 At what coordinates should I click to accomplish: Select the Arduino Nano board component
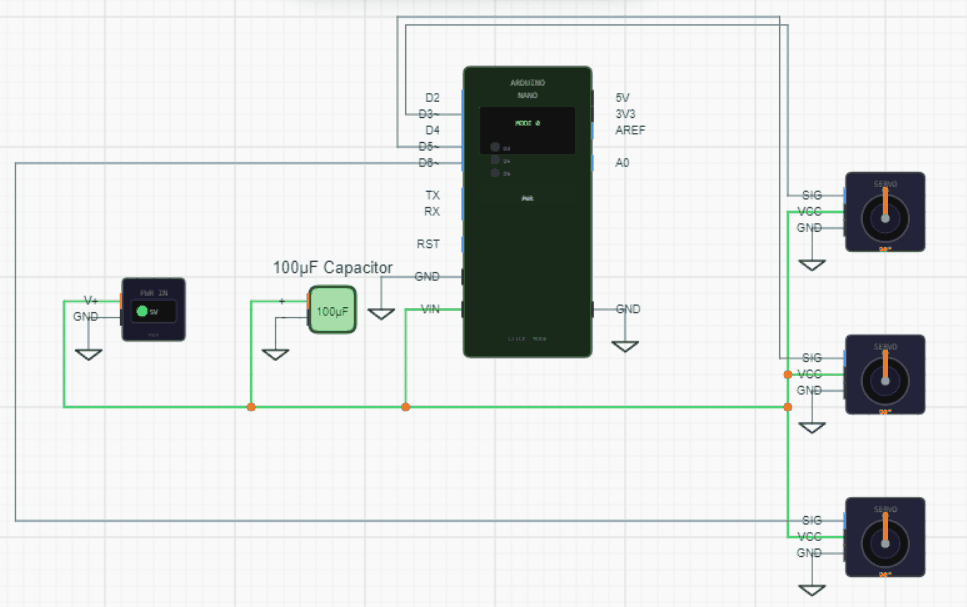527,212
